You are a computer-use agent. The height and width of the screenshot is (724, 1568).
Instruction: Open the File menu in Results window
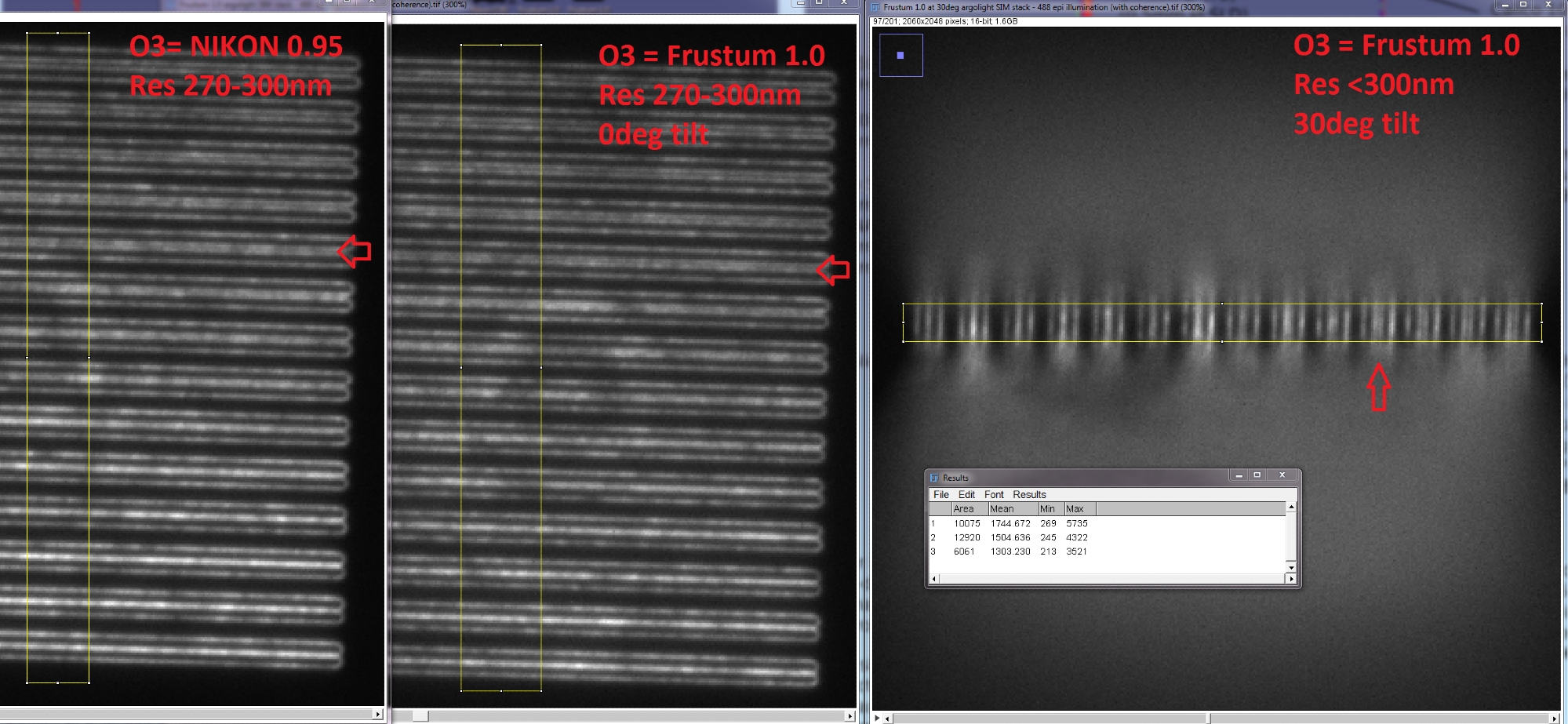click(x=940, y=495)
